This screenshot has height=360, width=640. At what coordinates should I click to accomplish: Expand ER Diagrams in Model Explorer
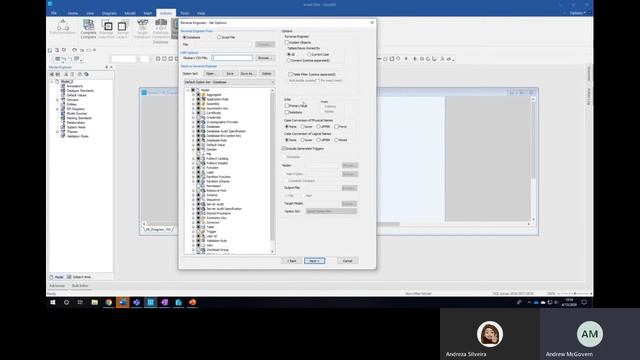pyautogui.click(x=58, y=109)
